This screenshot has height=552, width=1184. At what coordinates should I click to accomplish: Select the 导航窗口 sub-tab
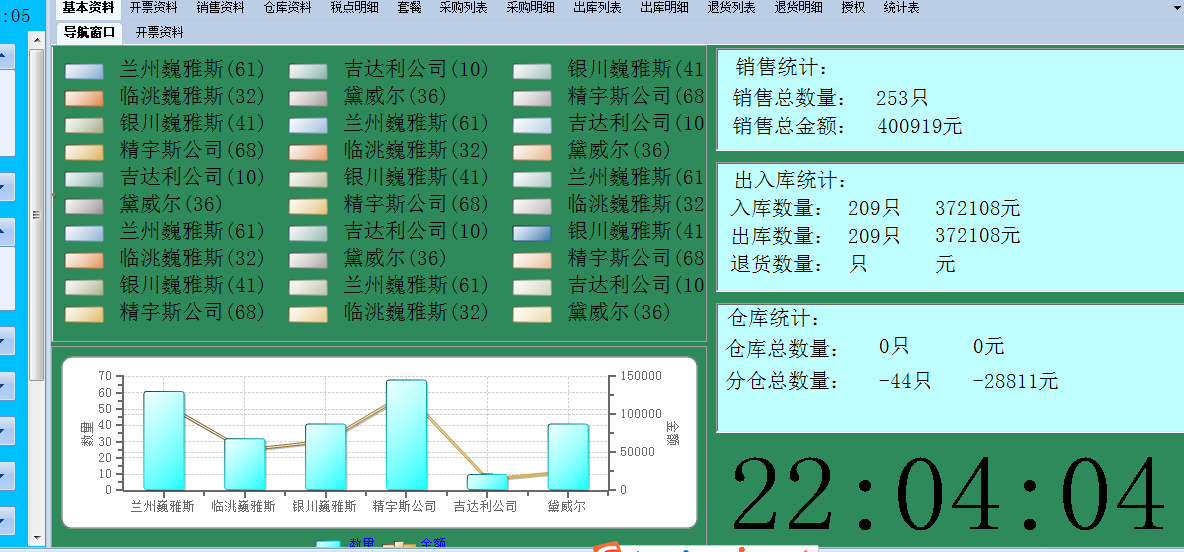[89, 32]
